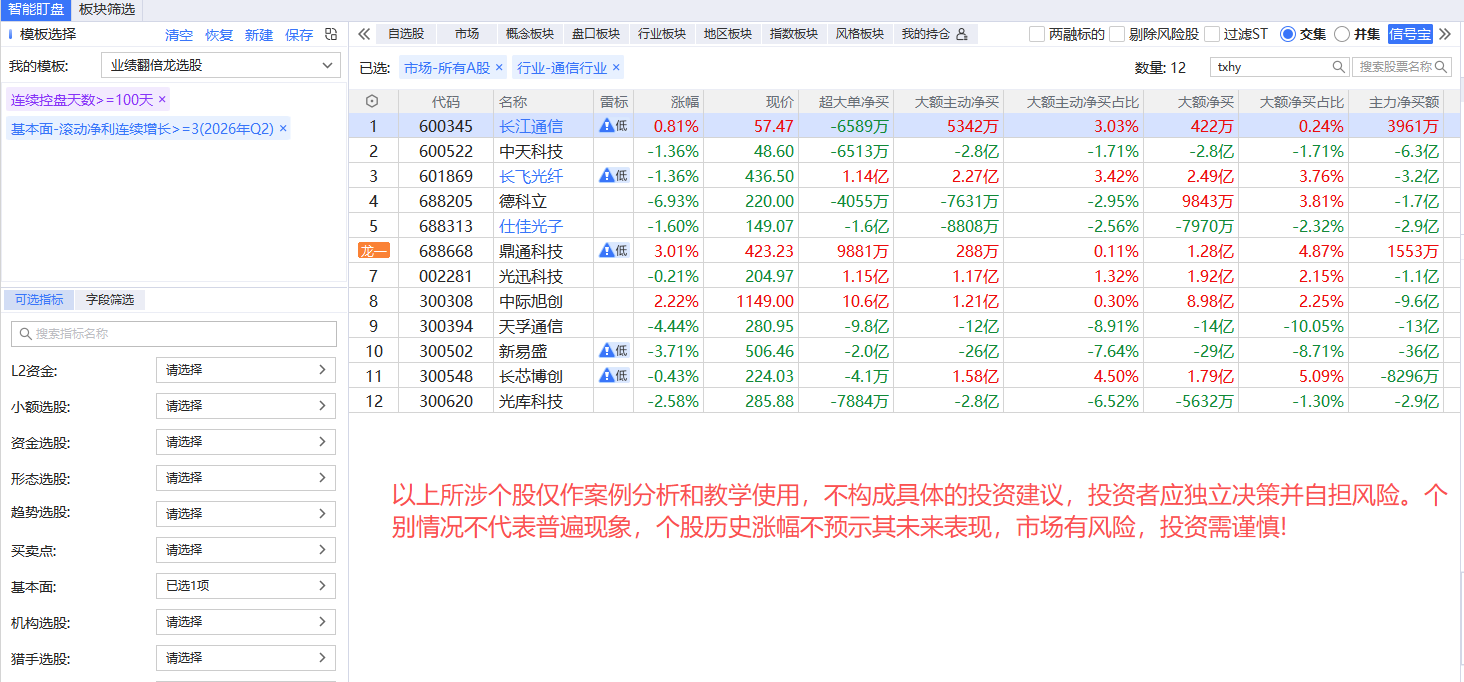Enable the 剔除风险股 checkbox
The width and height of the screenshot is (1464, 682).
1117,34
